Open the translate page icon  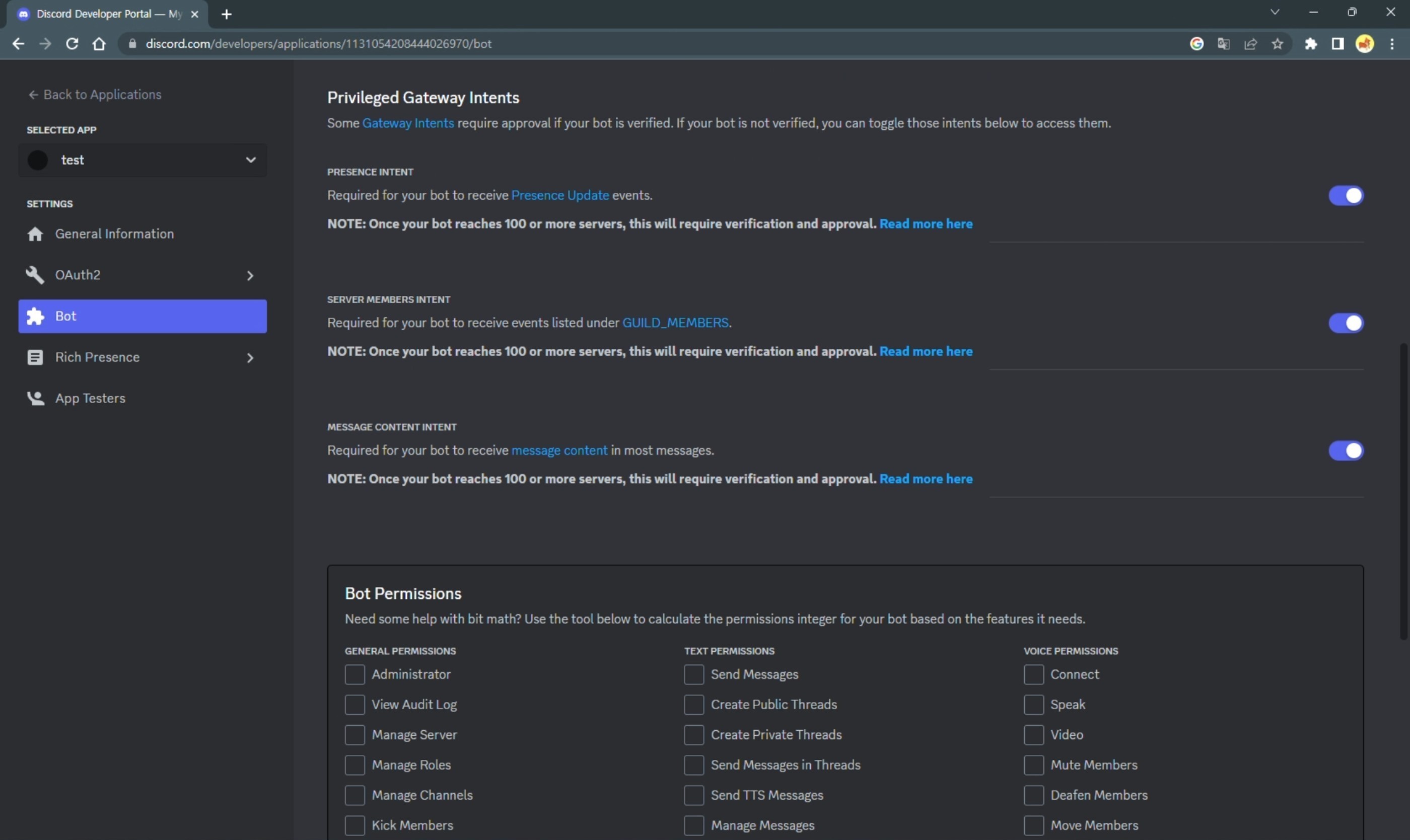coord(1224,44)
